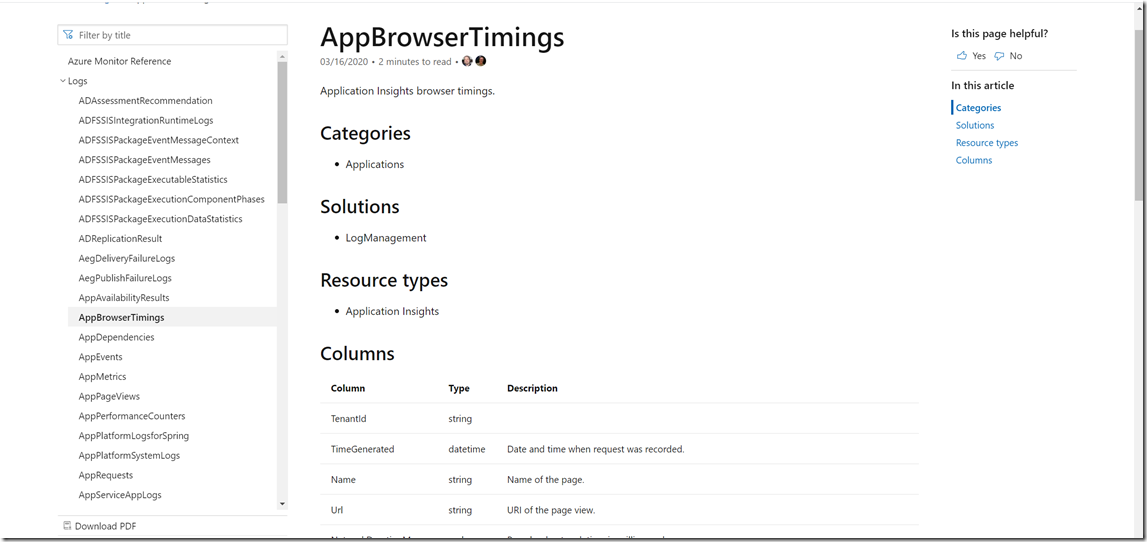Screen dimensions: 1147x542
Task: Open ADFSSISPackageExecutableStatistics
Action: 153,180
